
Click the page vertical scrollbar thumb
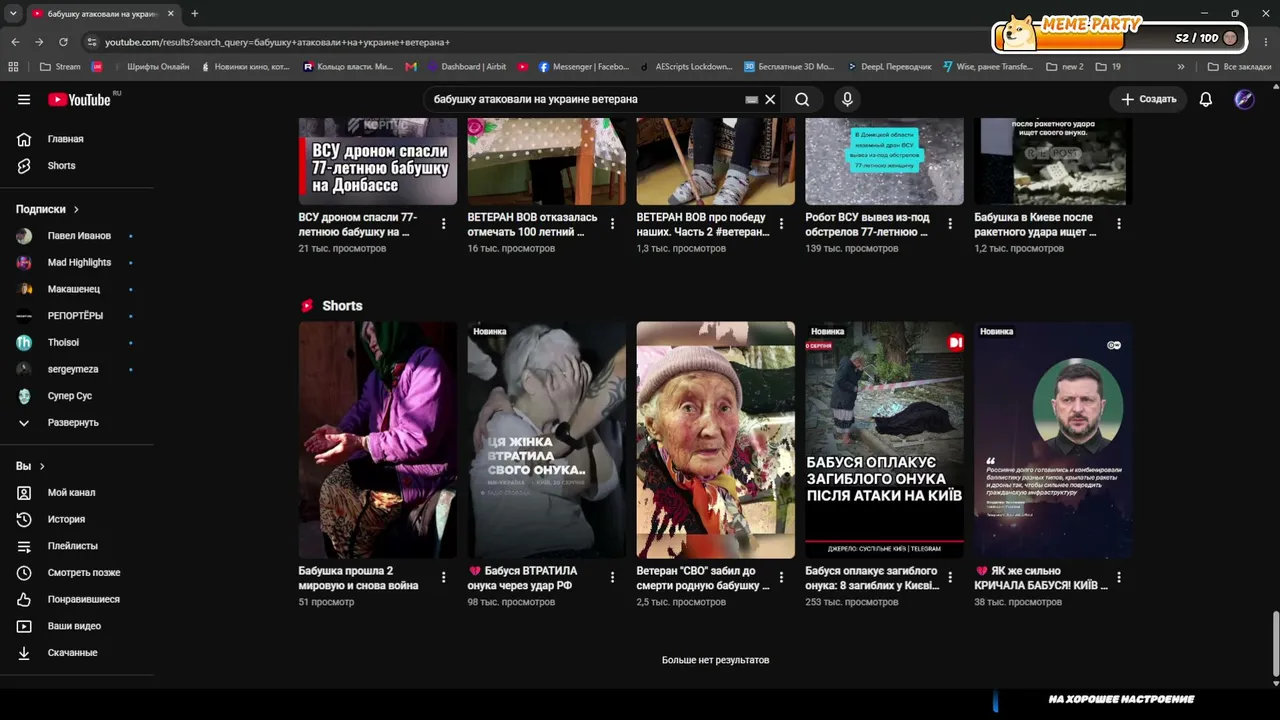click(1275, 645)
